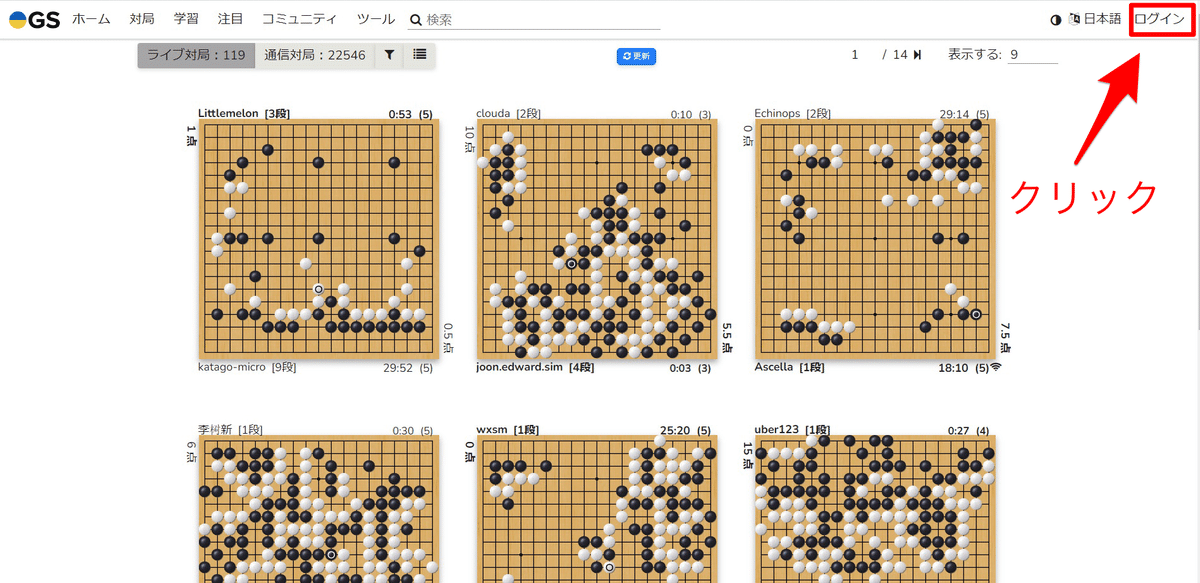Switch to ライブ対局 tab
Screen dimensions: 1200x583
click(196, 55)
